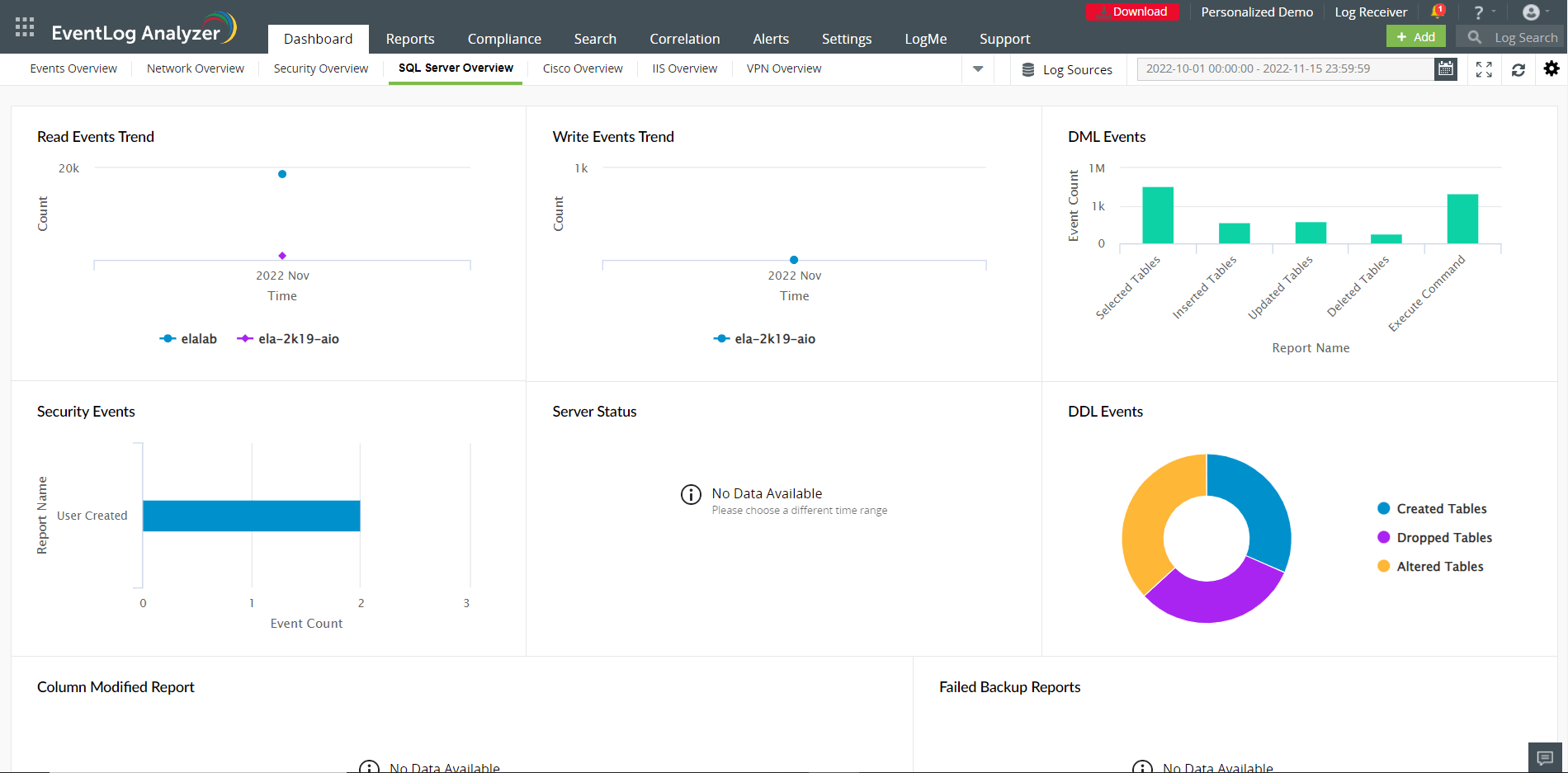Click the green Add button
The height and width of the screenshot is (773, 1568).
tap(1416, 37)
